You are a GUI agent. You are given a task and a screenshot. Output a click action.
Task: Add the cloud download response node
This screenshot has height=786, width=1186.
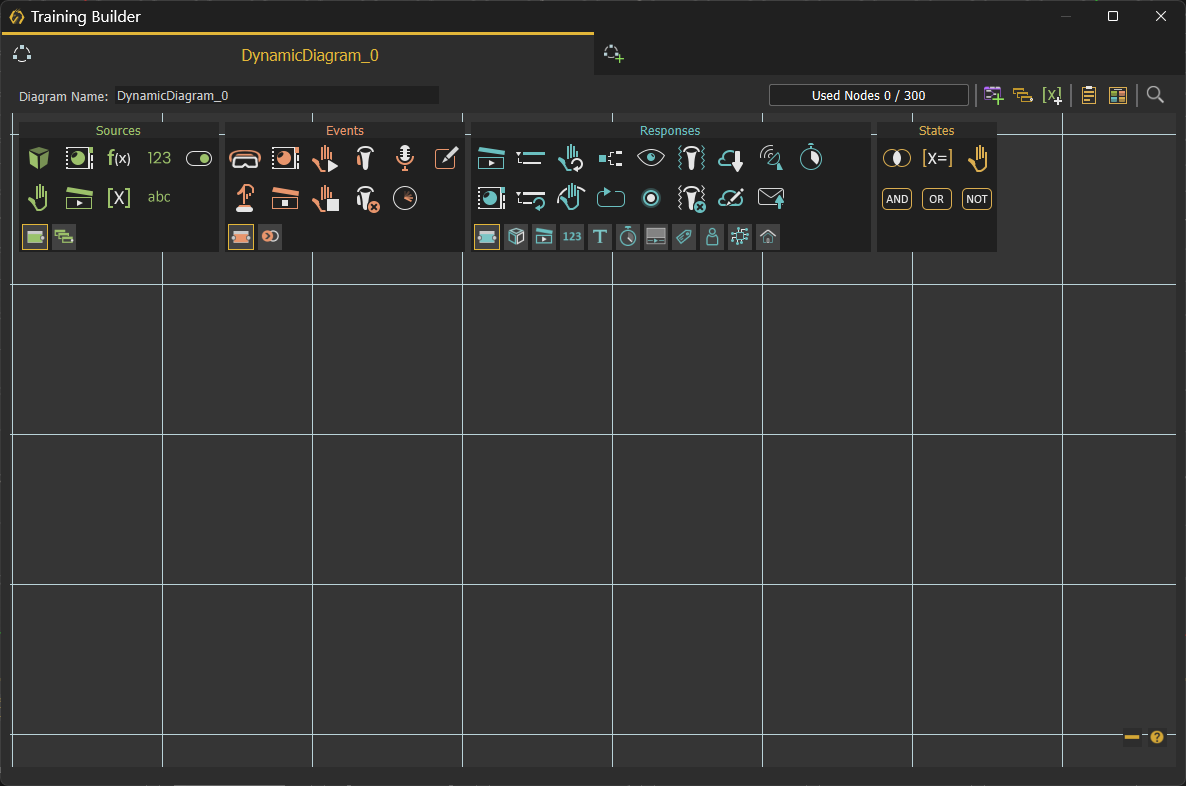[731, 159]
